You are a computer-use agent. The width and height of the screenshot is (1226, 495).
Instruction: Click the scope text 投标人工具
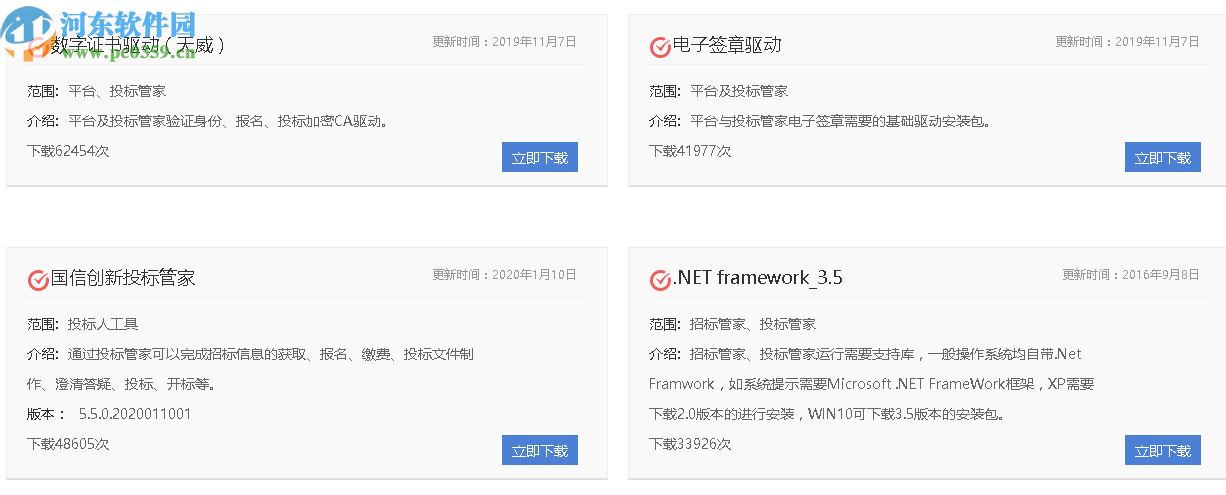(103, 324)
